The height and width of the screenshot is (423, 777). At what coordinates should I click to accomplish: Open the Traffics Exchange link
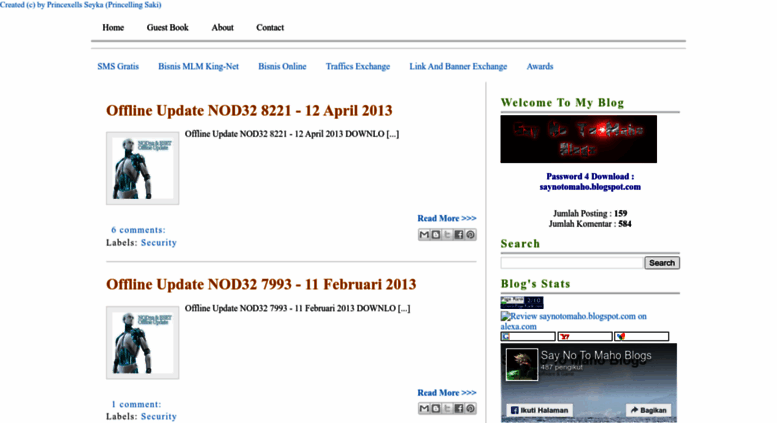pyautogui.click(x=358, y=66)
